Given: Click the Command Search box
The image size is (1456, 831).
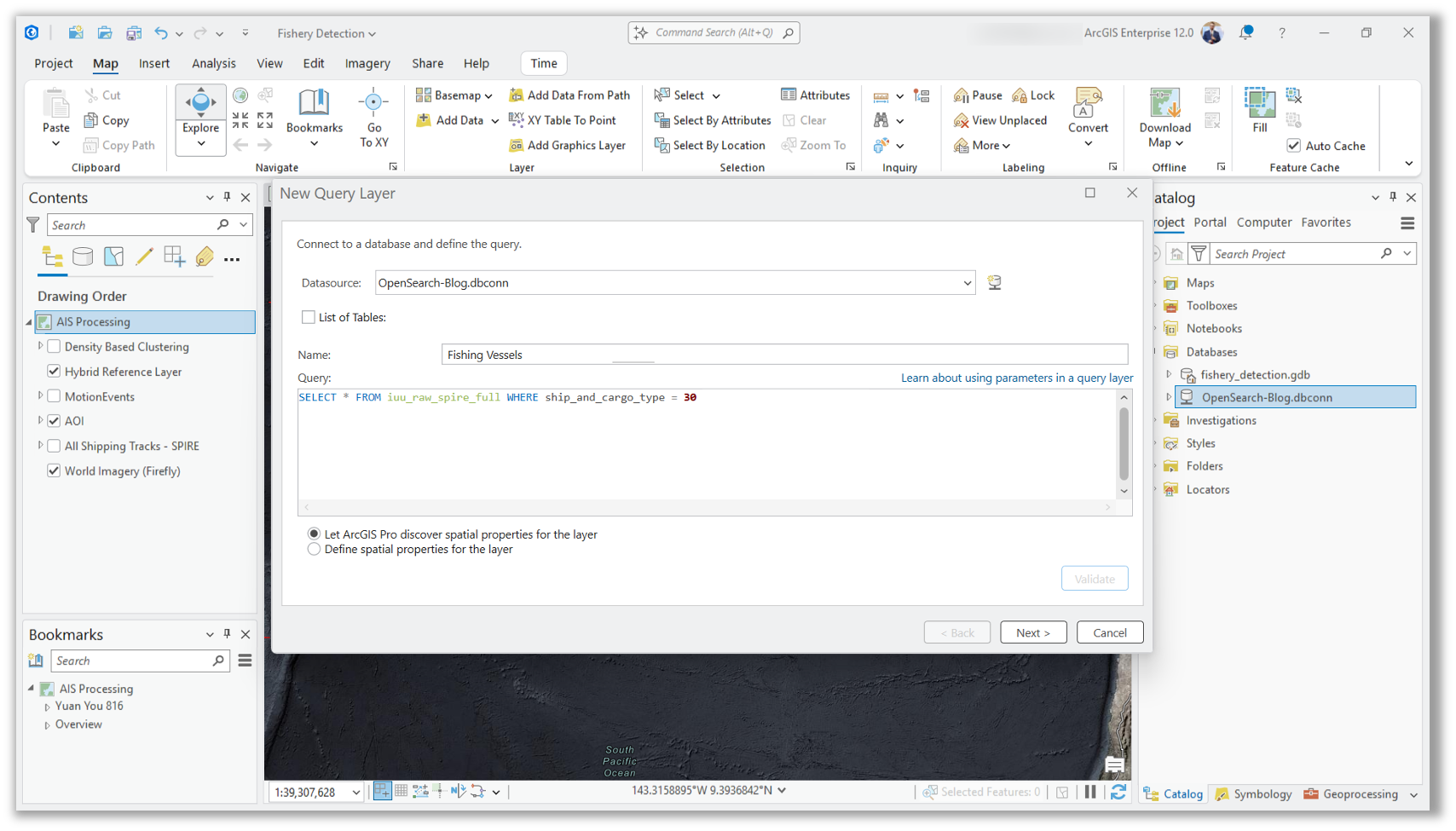Looking at the screenshot, I should [x=714, y=32].
